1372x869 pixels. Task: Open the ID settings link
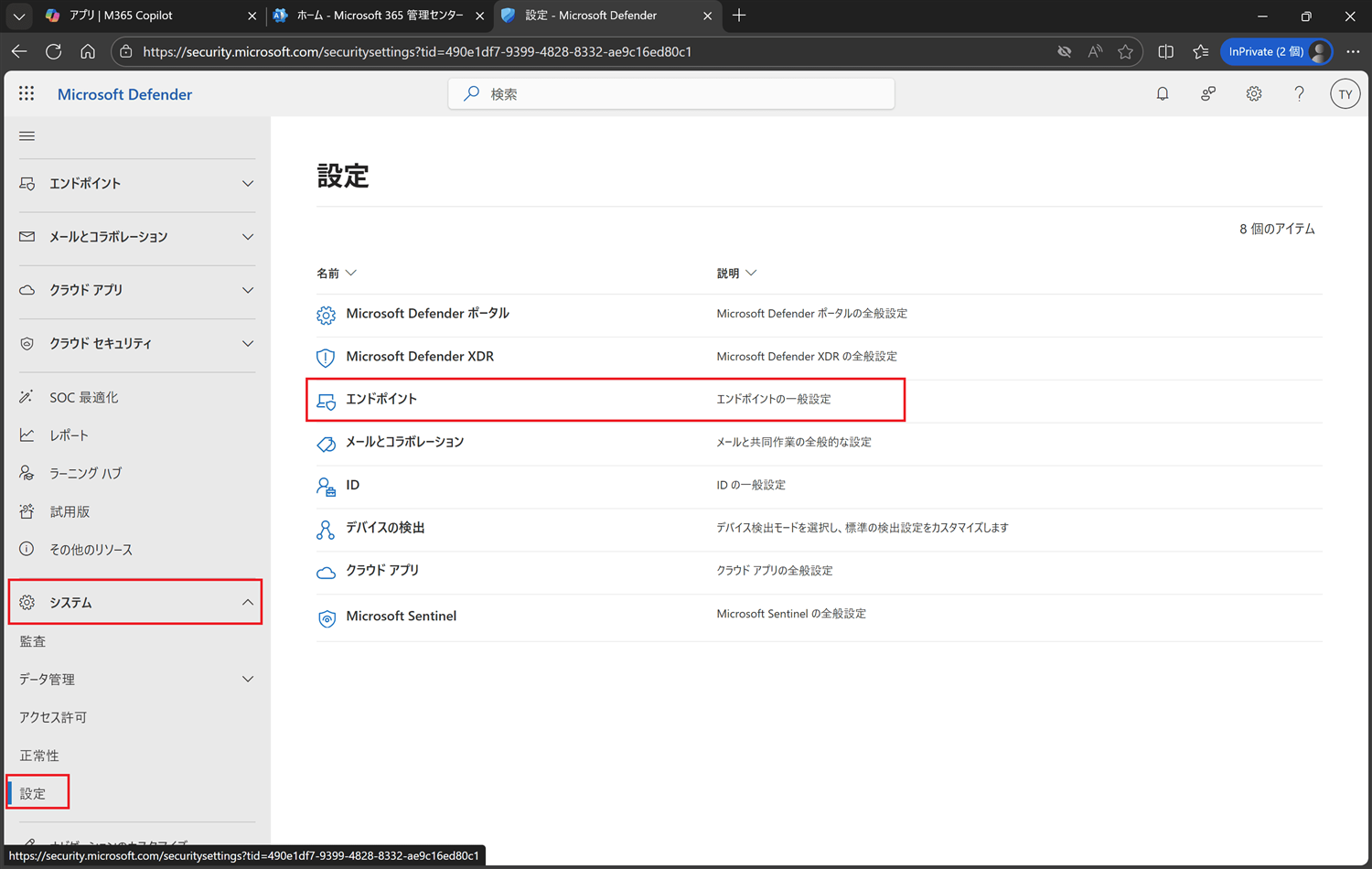tap(352, 485)
